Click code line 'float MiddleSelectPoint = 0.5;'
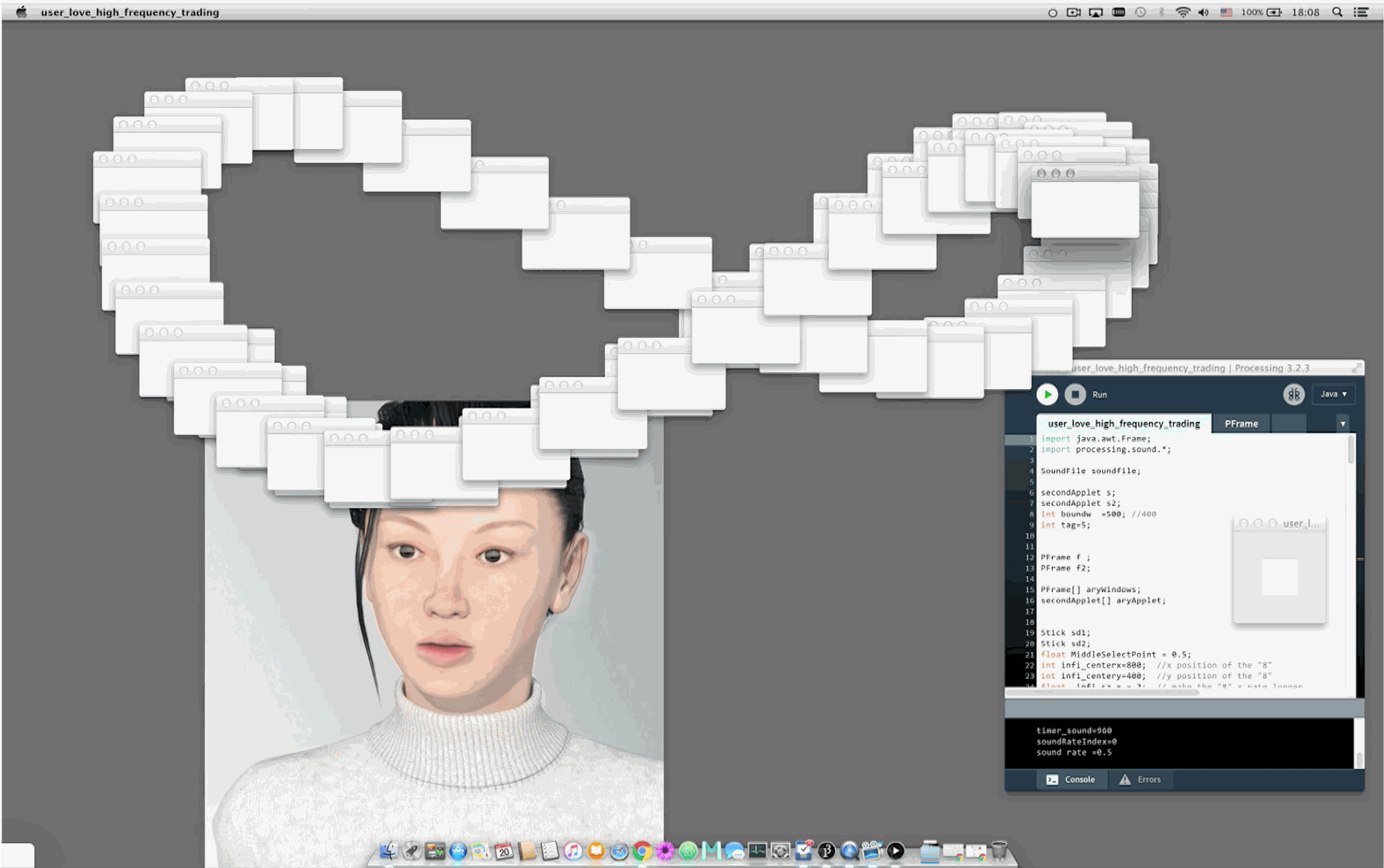 click(1115, 654)
